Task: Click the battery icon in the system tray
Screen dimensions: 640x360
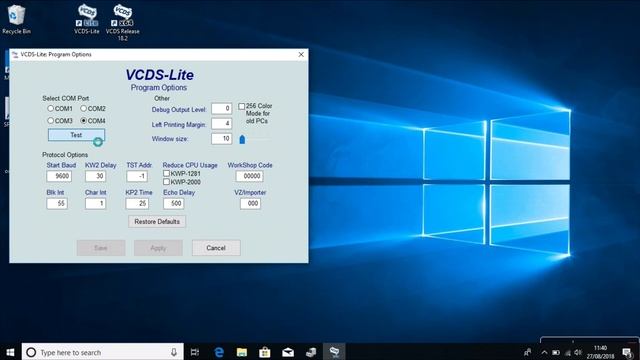Action: point(556,352)
